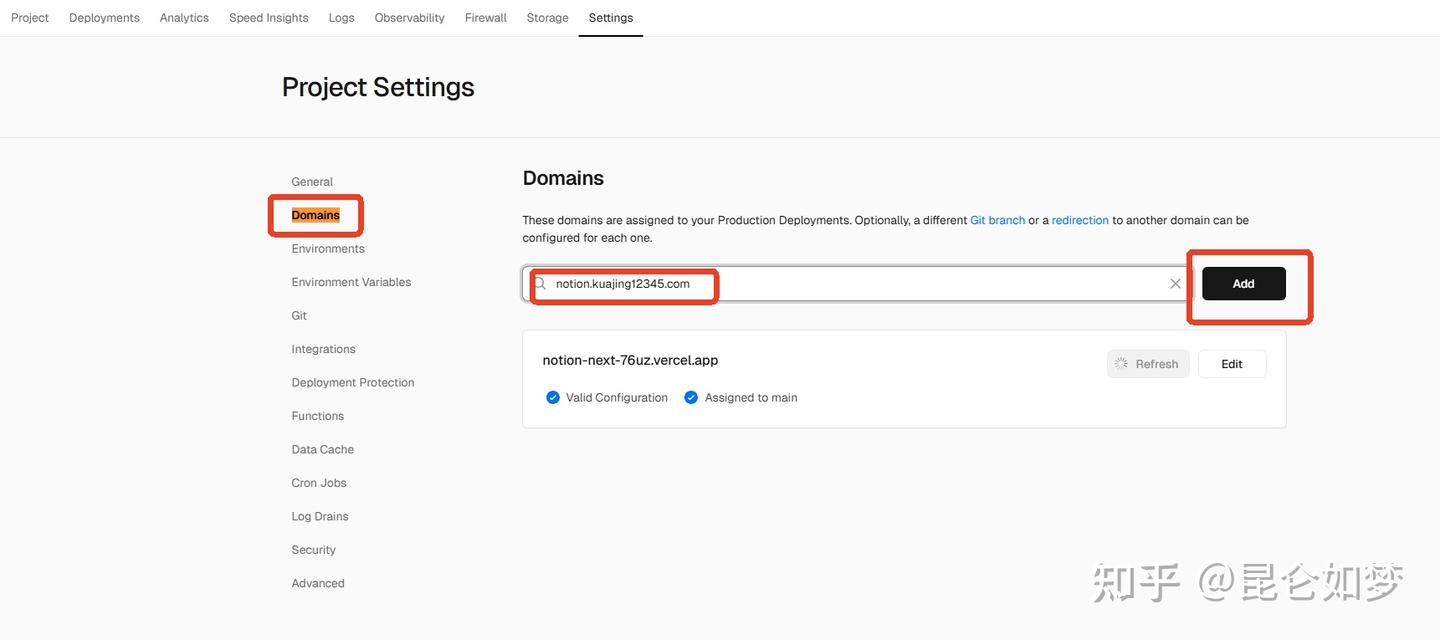Open Environment Variables settings
Viewport: 1440px width, 640px height.
pos(351,283)
